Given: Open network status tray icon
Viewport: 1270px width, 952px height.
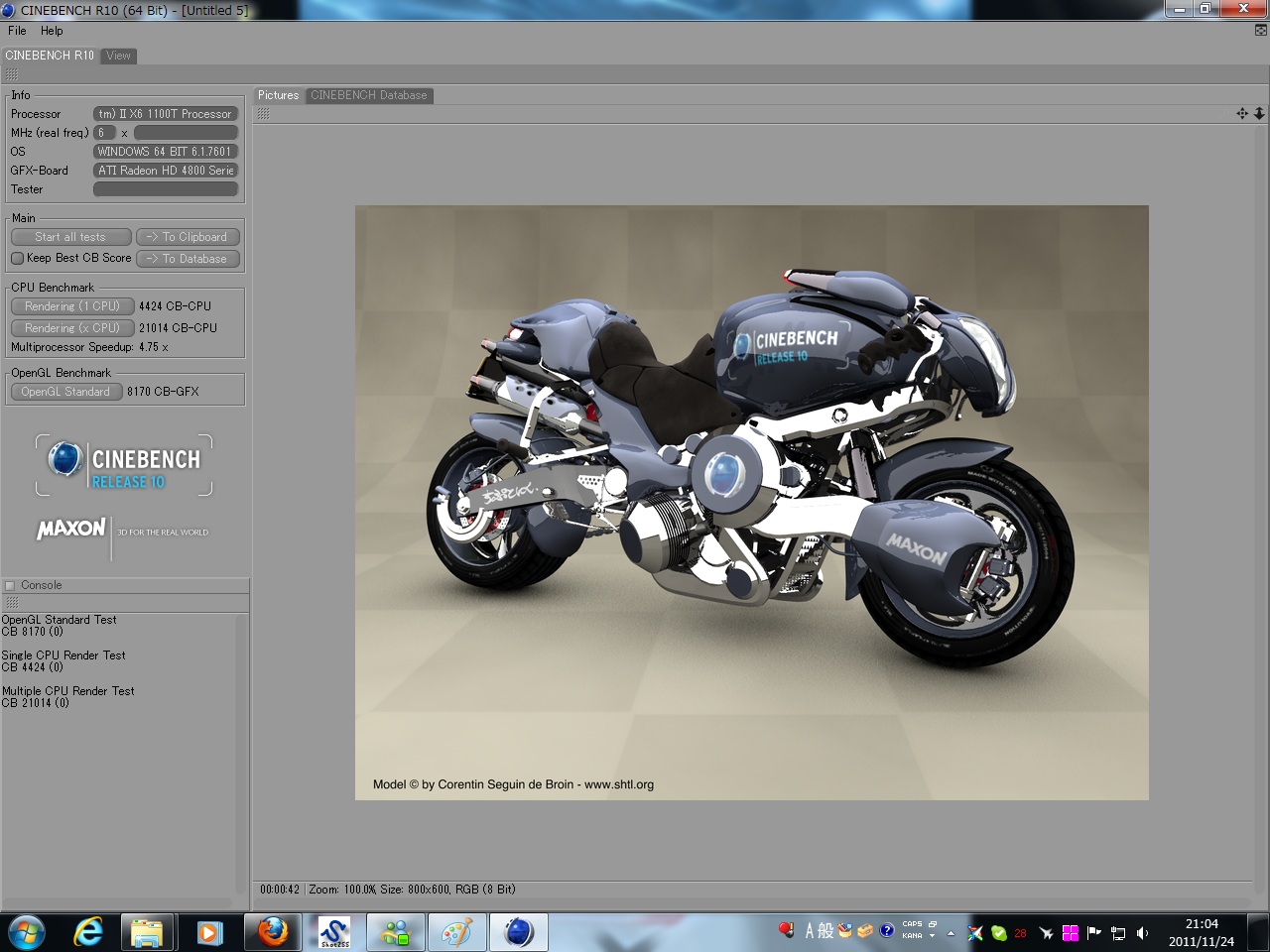Looking at the screenshot, I should point(1118,933).
